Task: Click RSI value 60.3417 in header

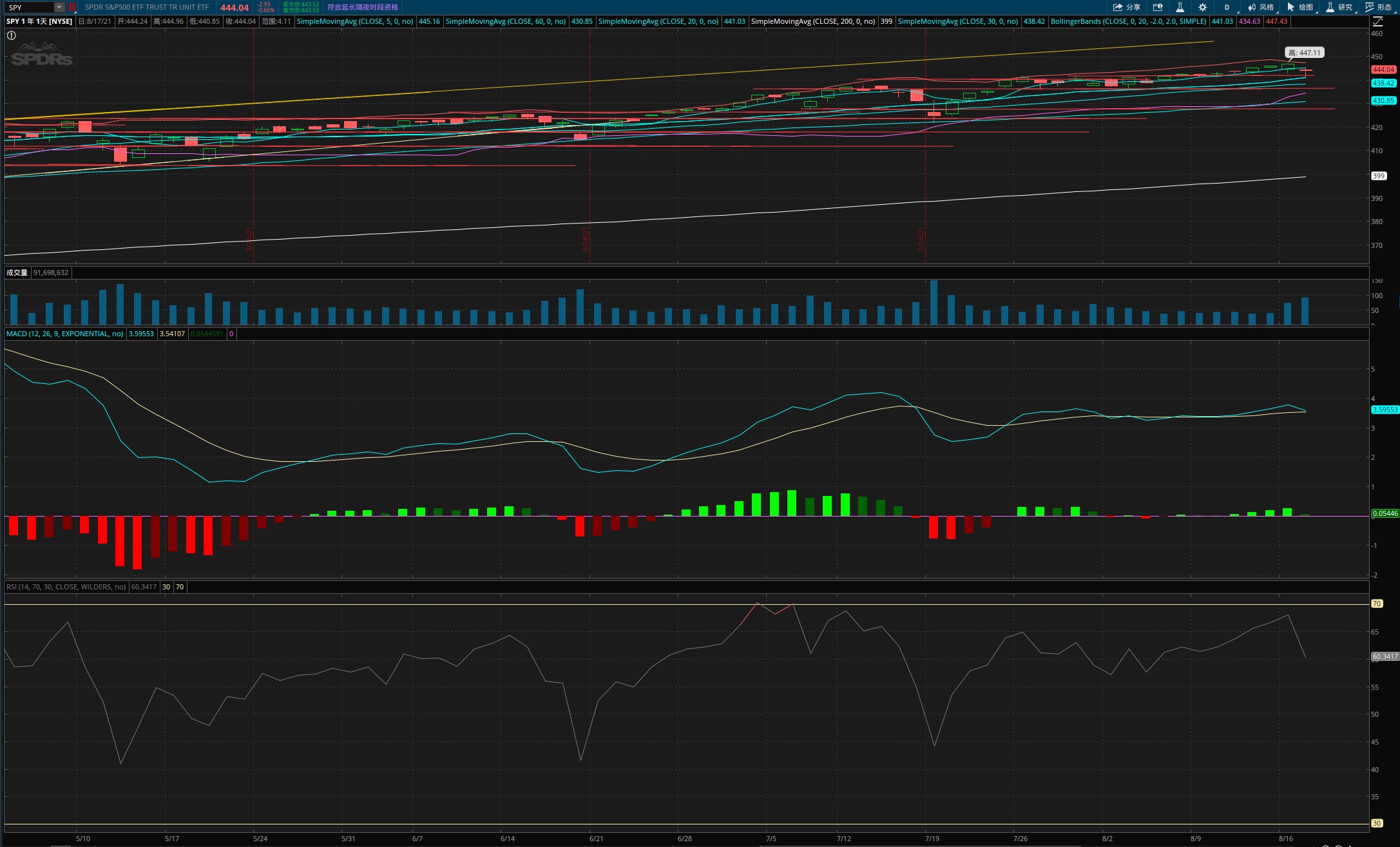Action: (x=144, y=587)
